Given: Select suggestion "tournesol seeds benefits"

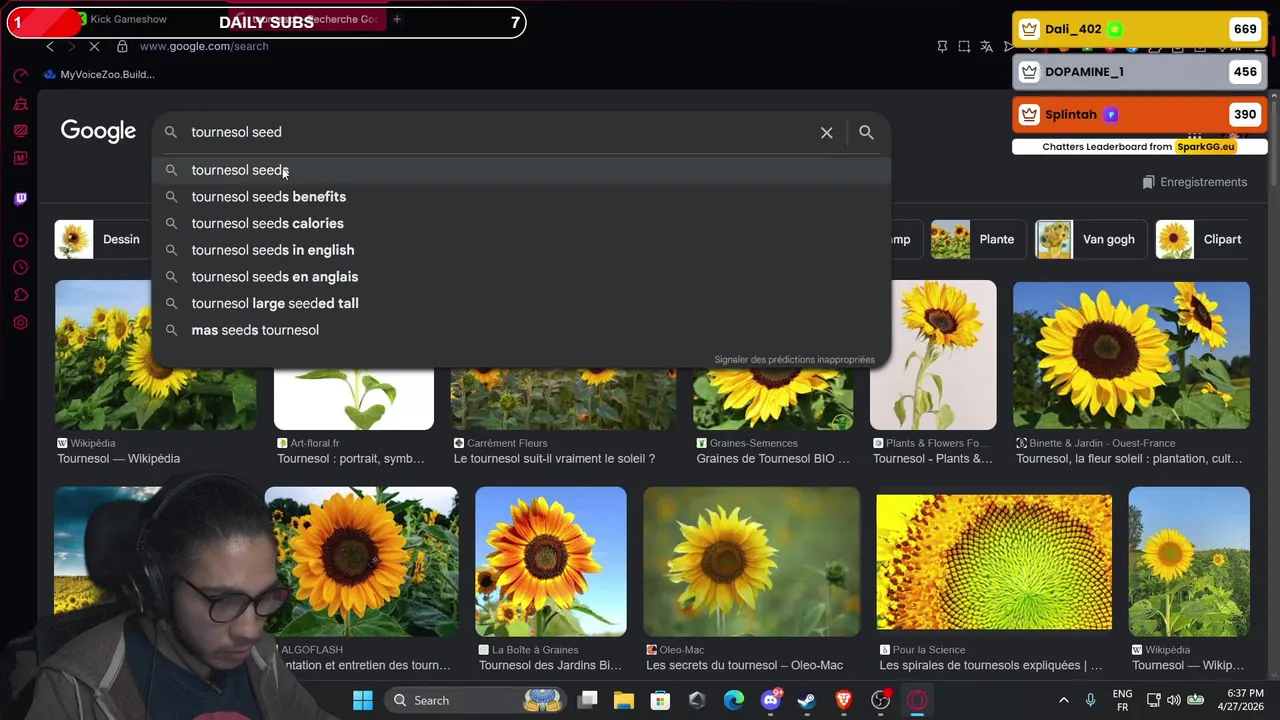Looking at the screenshot, I should point(521,197).
